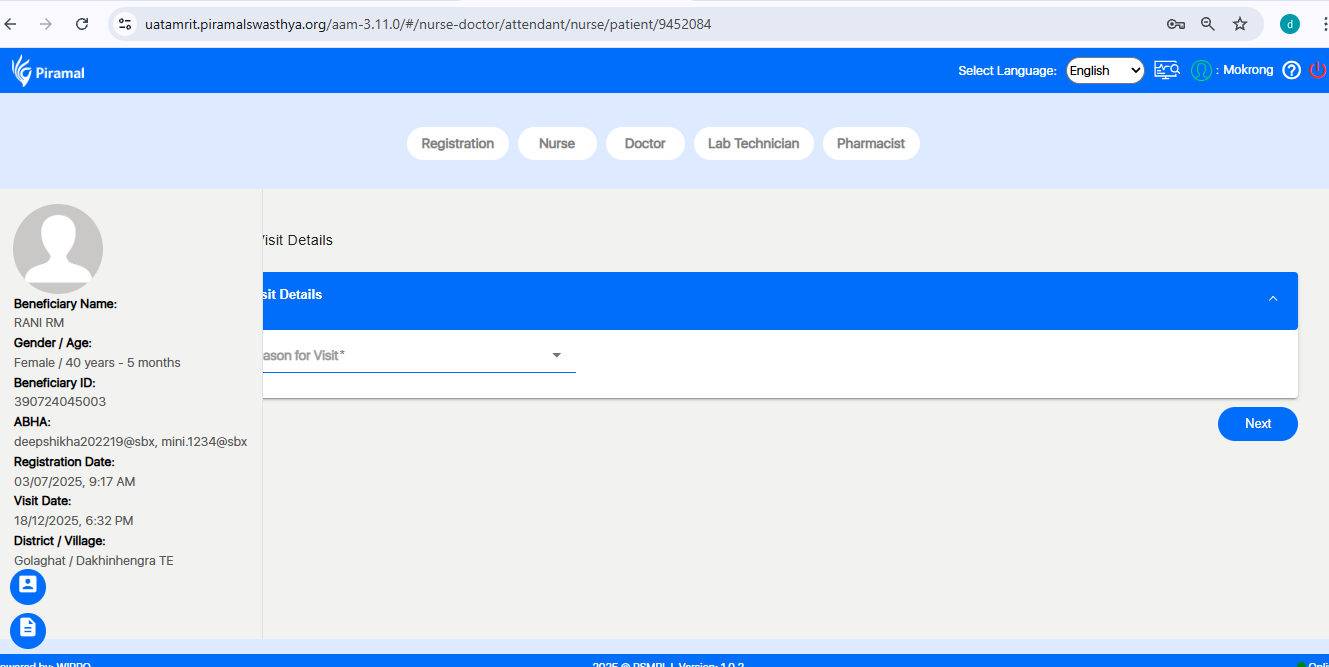The width and height of the screenshot is (1329, 667).
Task: Open the document records round button
Action: (x=28, y=629)
